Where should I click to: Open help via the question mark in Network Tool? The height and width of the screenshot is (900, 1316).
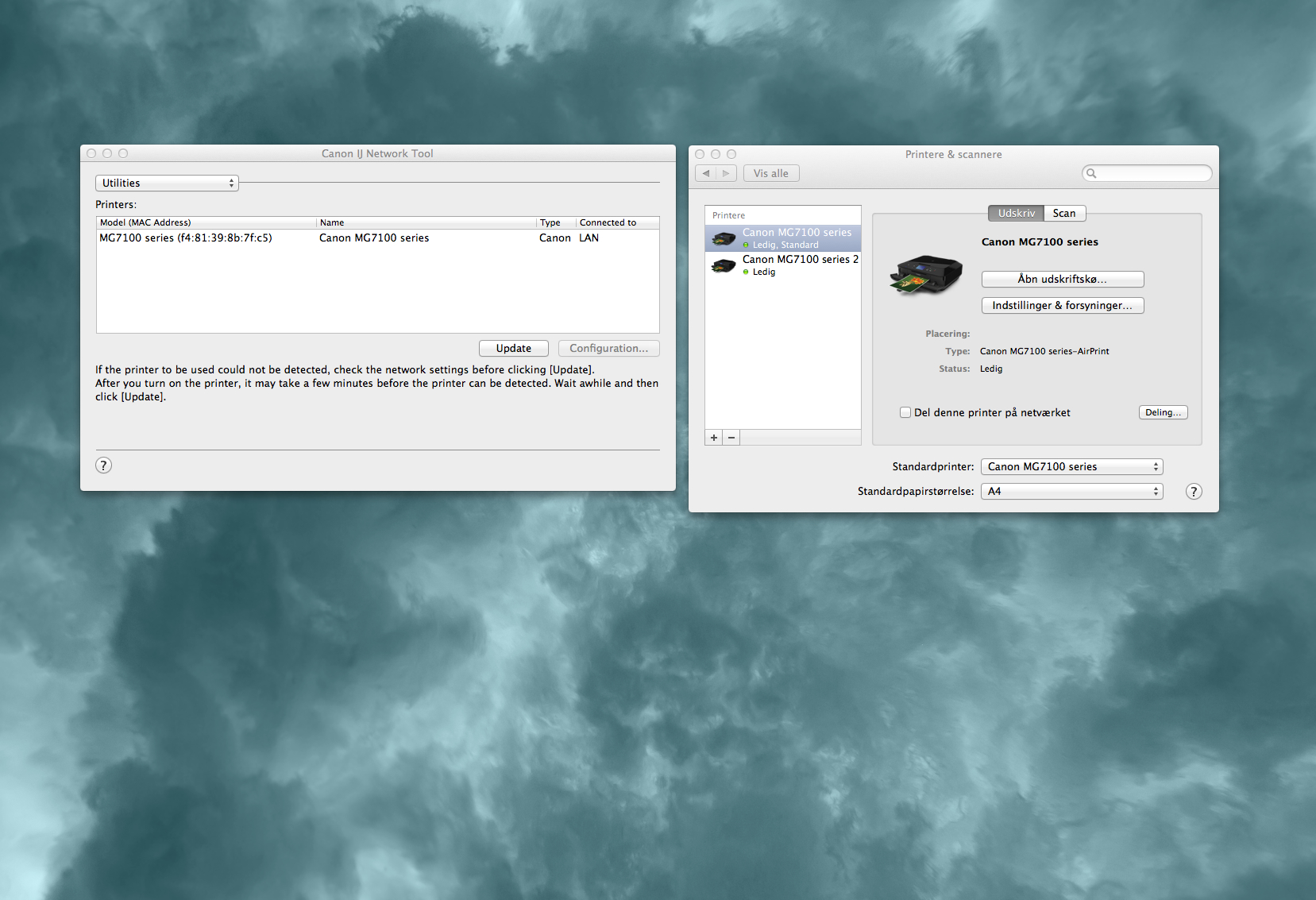(x=103, y=465)
